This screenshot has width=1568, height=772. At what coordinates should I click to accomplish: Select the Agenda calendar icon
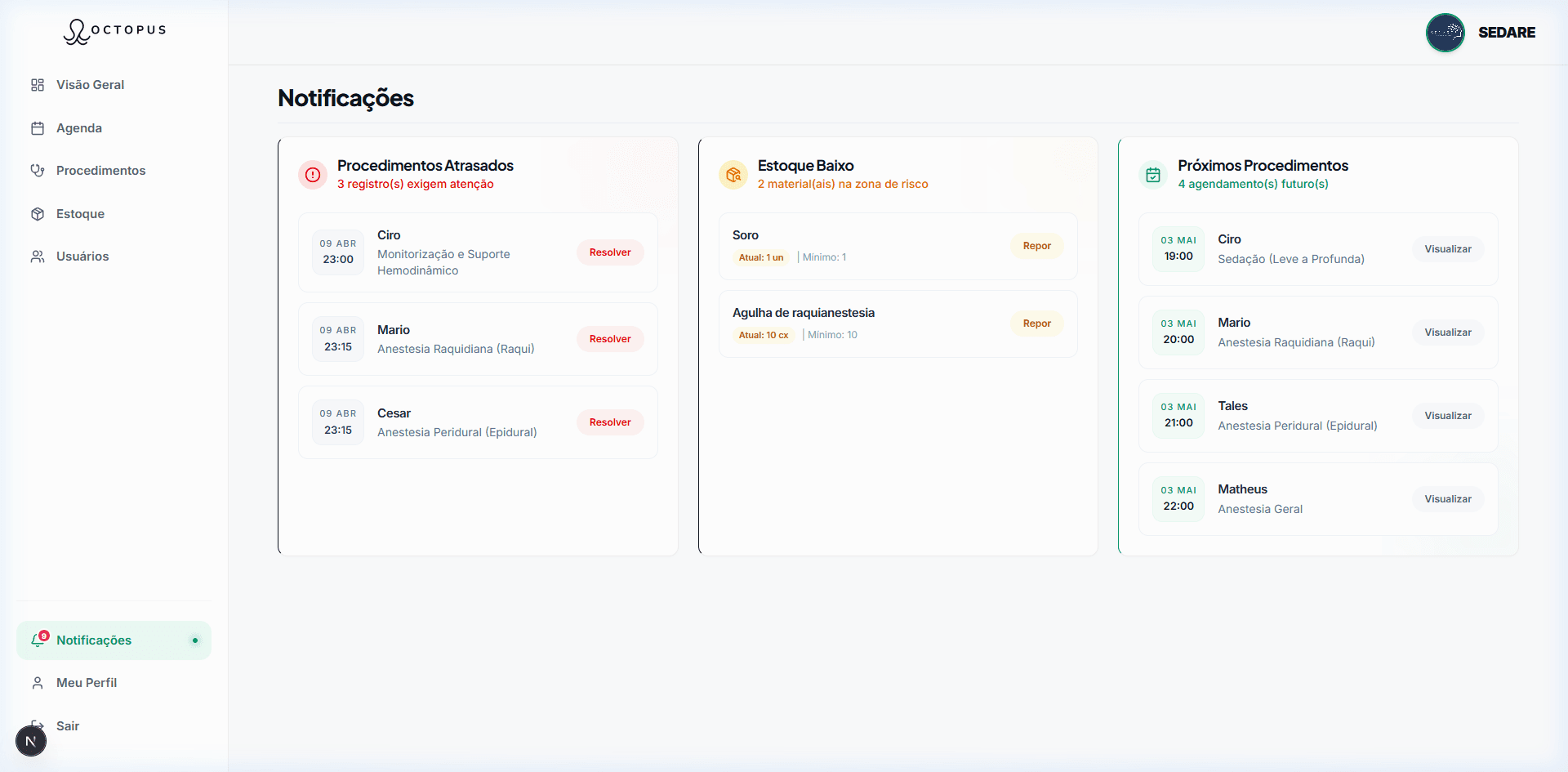pyautogui.click(x=38, y=128)
